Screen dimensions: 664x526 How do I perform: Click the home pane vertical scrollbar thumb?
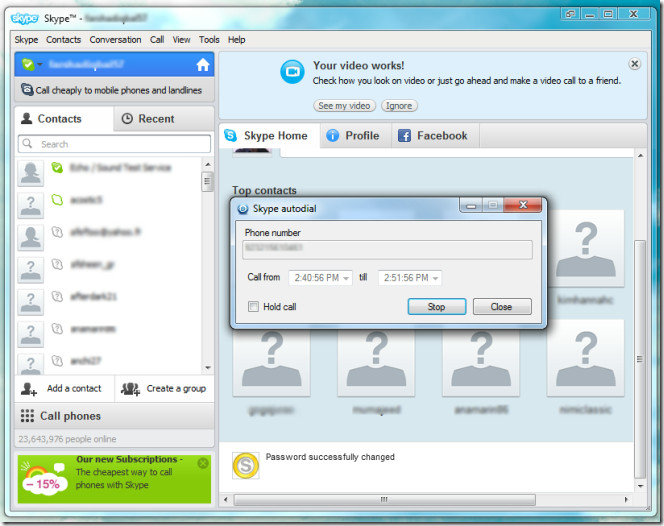(x=640, y=359)
